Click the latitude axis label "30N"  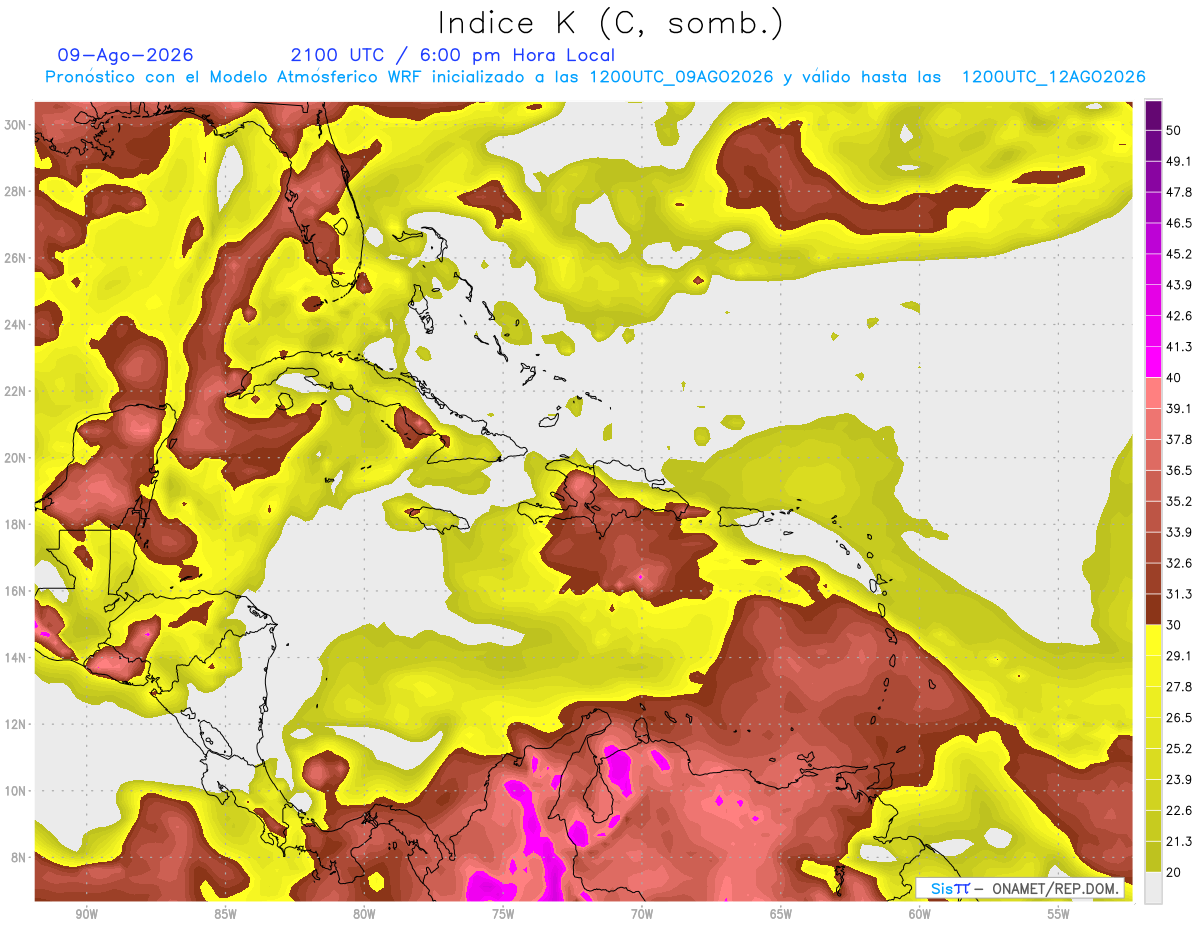[15, 125]
